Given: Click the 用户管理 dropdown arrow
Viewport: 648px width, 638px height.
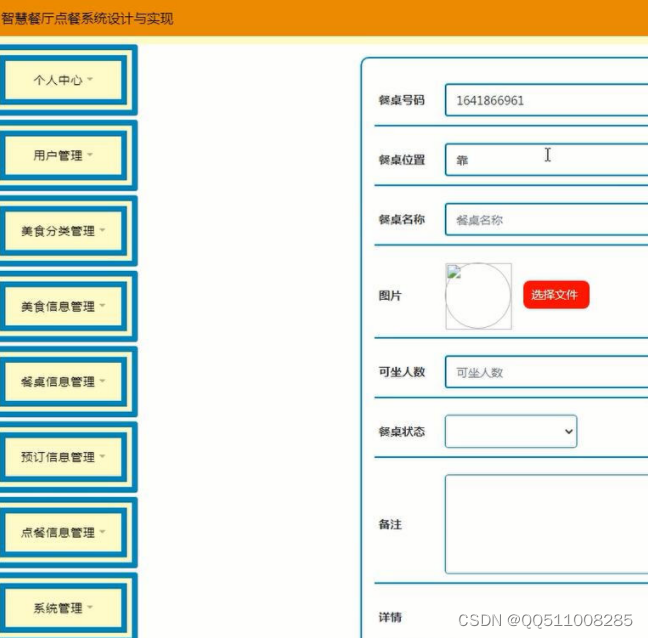Looking at the screenshot, I should pos(90,155).
